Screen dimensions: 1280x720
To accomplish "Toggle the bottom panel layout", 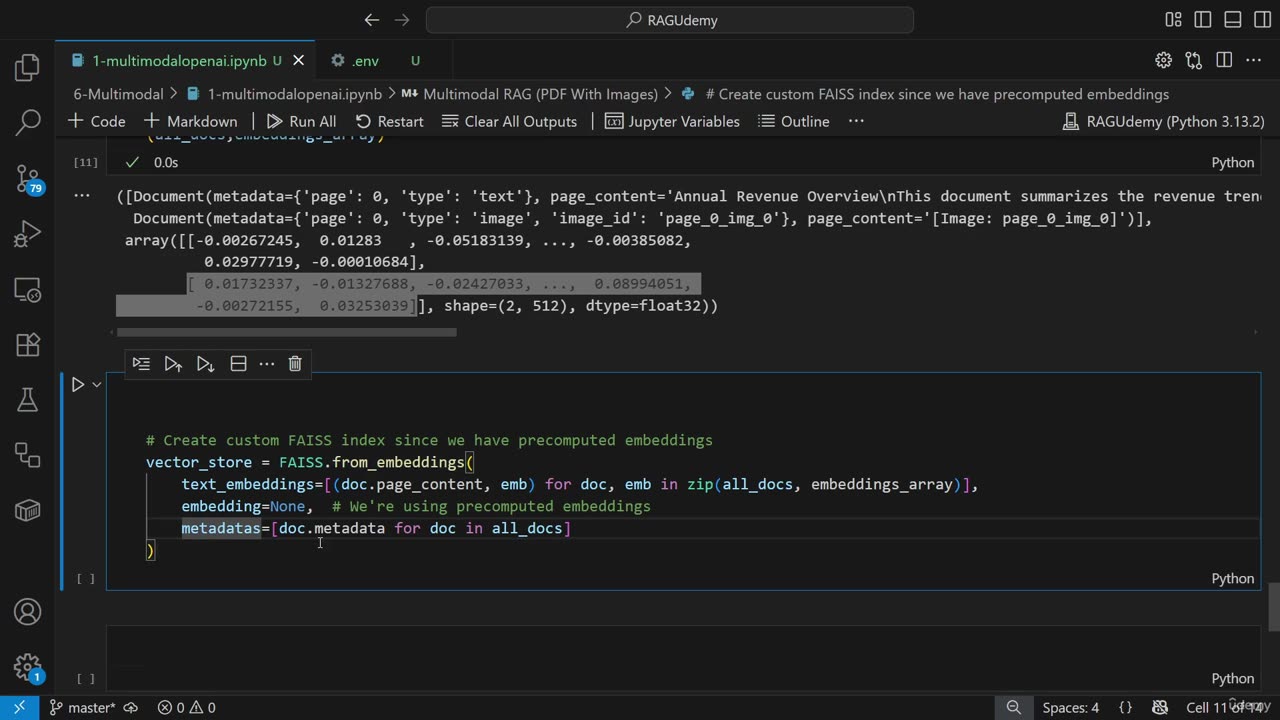I will point(1232,20).
